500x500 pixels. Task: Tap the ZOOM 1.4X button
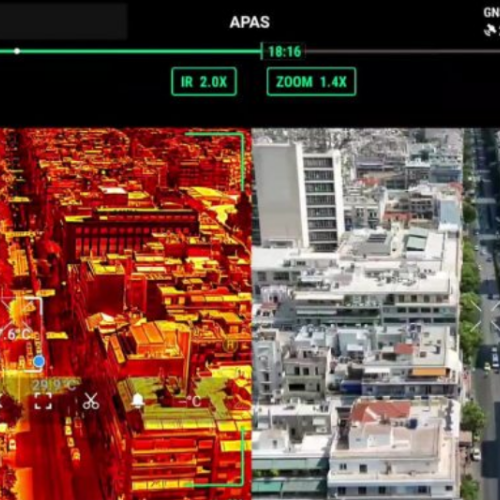point(311,82)
